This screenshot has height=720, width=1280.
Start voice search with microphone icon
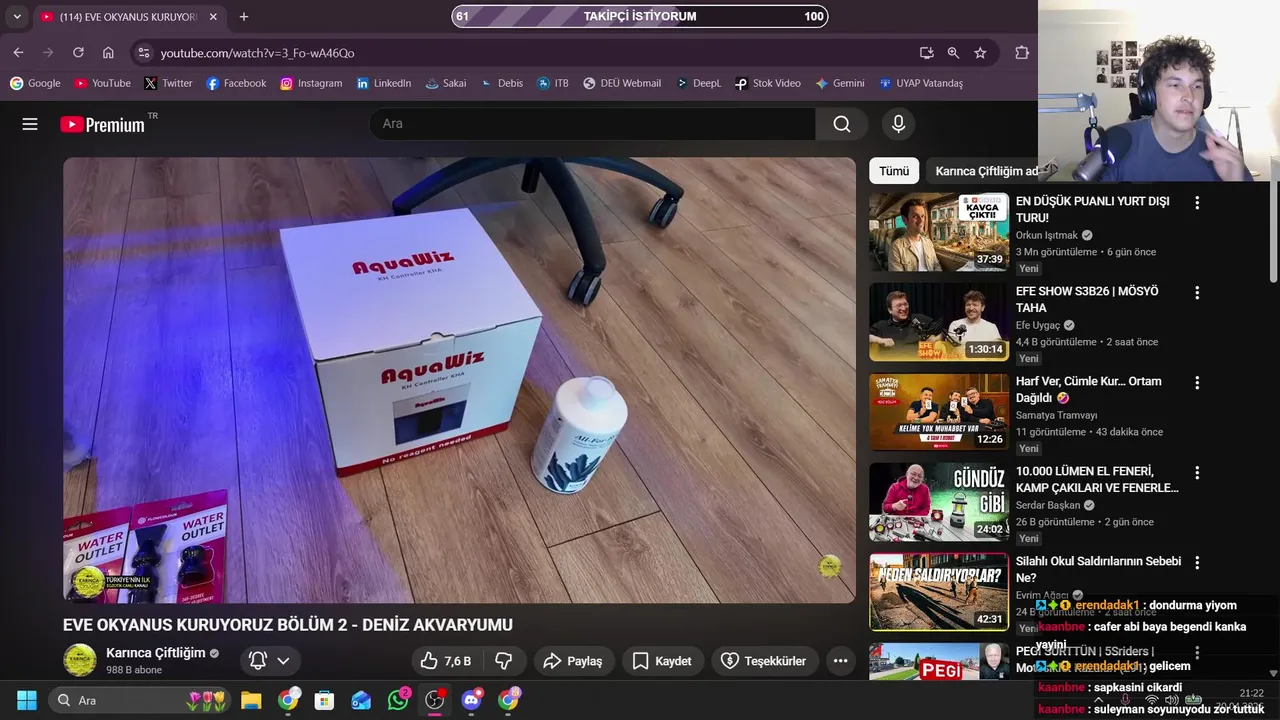click(x=898, y=124)
